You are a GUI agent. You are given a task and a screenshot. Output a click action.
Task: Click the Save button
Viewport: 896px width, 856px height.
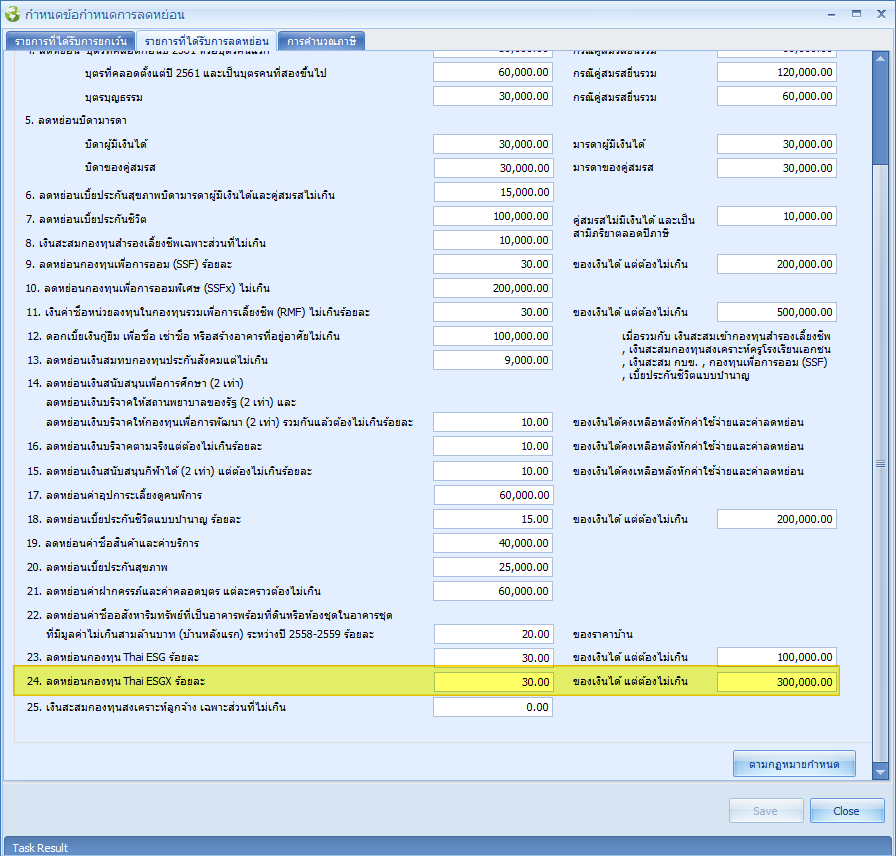pos(766,811)
